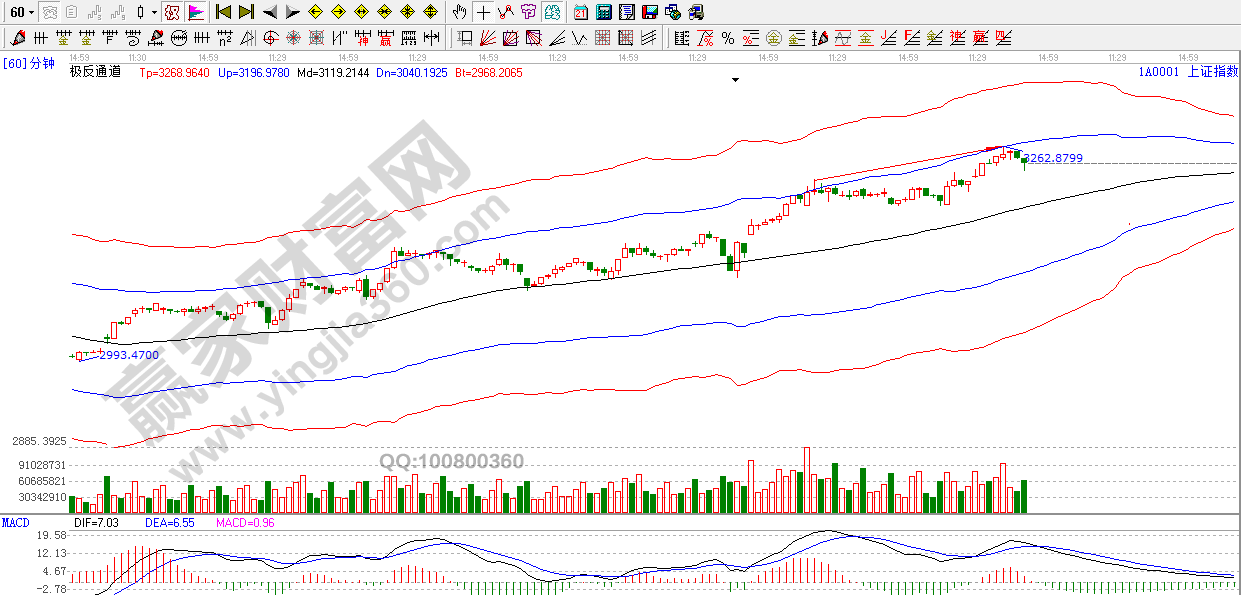Click the 极反通道 indicator name
The width and height of the screenshot is (1241, 595).
point(96,72)
